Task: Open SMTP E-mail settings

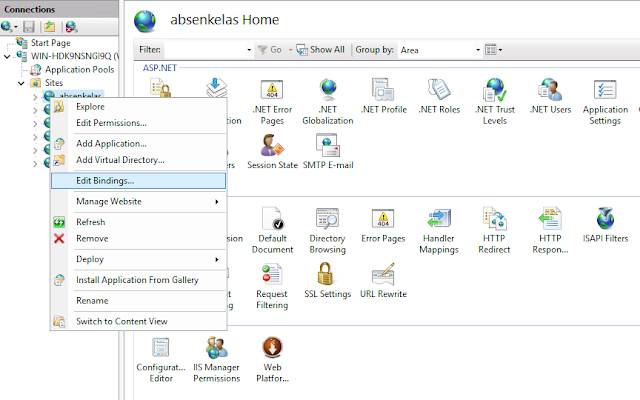Action: tap(328, 152)
